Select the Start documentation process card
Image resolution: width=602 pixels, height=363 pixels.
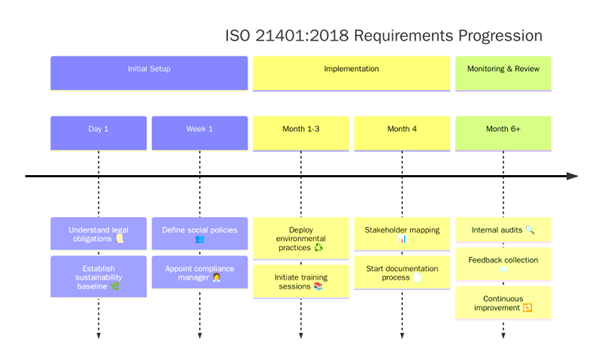point(402,273)
